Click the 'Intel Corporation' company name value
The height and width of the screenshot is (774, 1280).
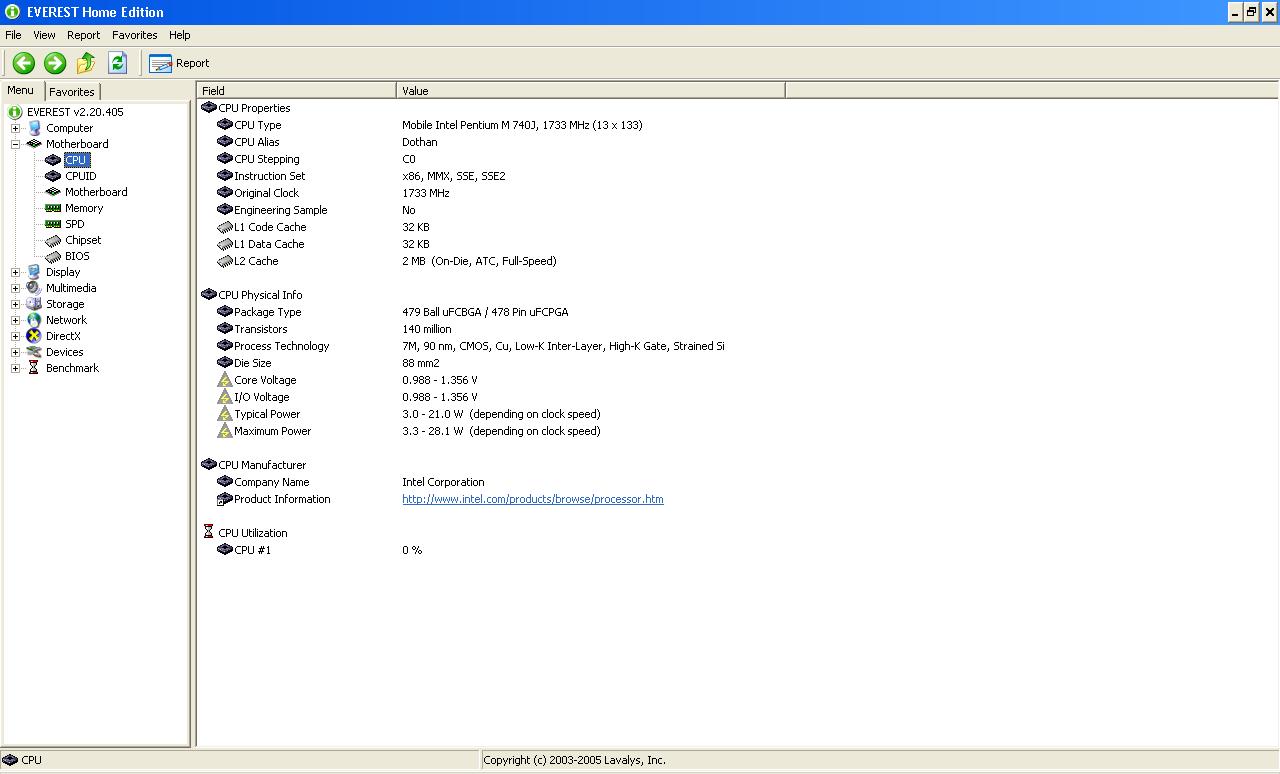(443, 482)
